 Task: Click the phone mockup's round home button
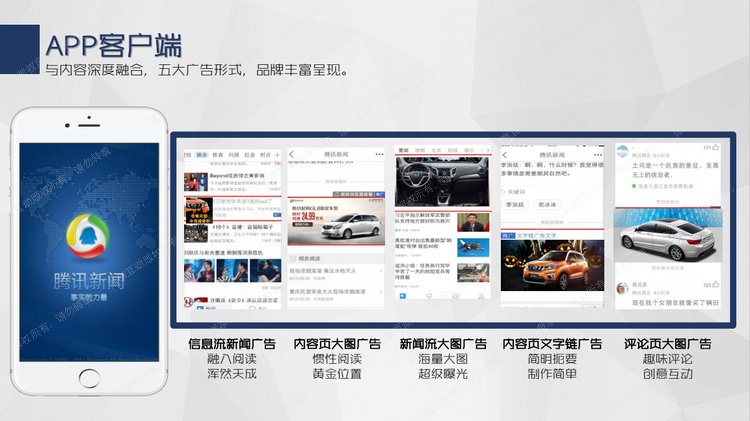[x=89, y=378]
